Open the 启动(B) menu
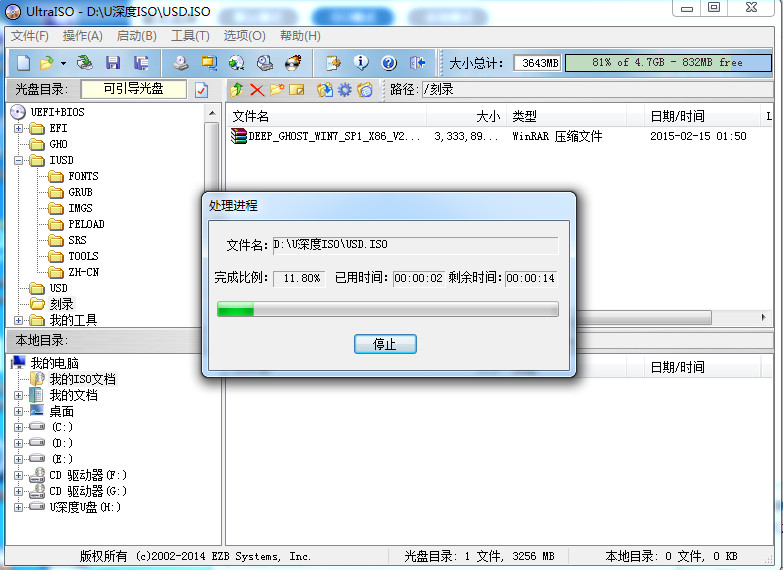 tap(137, 36)
